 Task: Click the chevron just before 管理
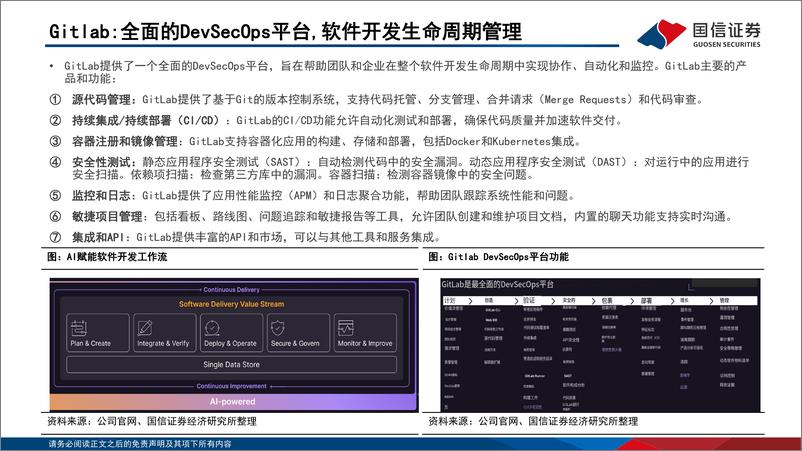click(711, 301)
